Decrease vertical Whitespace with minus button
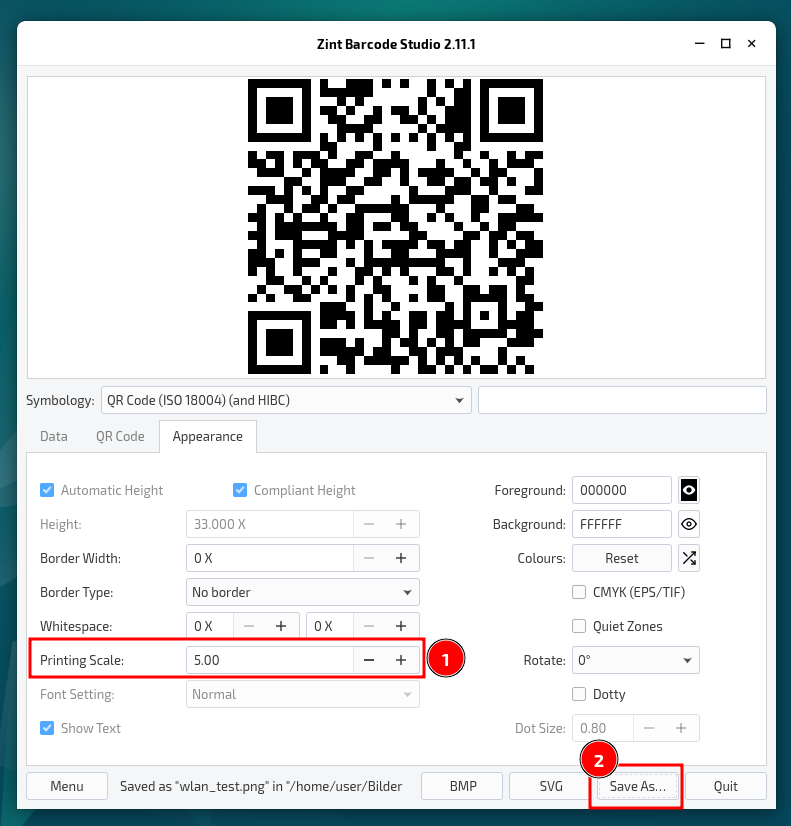Viewport: 791px width, 826px height. (369, 626)
